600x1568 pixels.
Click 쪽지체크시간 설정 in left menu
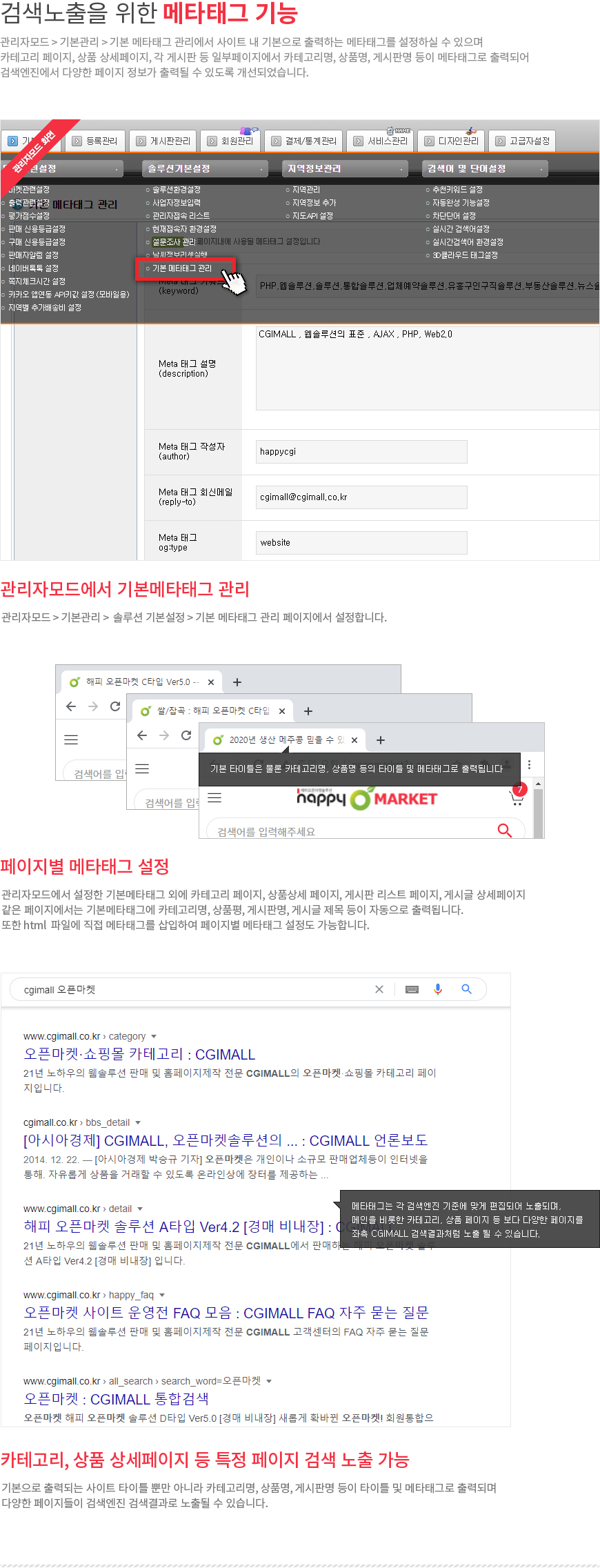tap(37, 281)
